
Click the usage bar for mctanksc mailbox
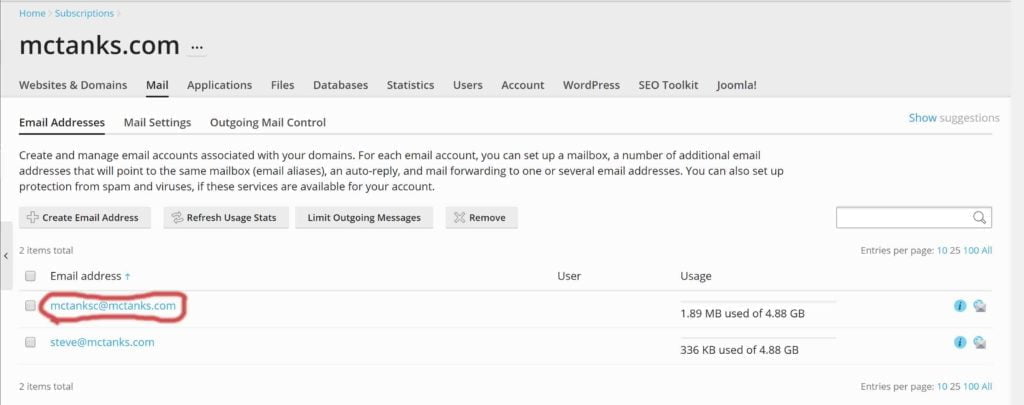pos(758,302)
